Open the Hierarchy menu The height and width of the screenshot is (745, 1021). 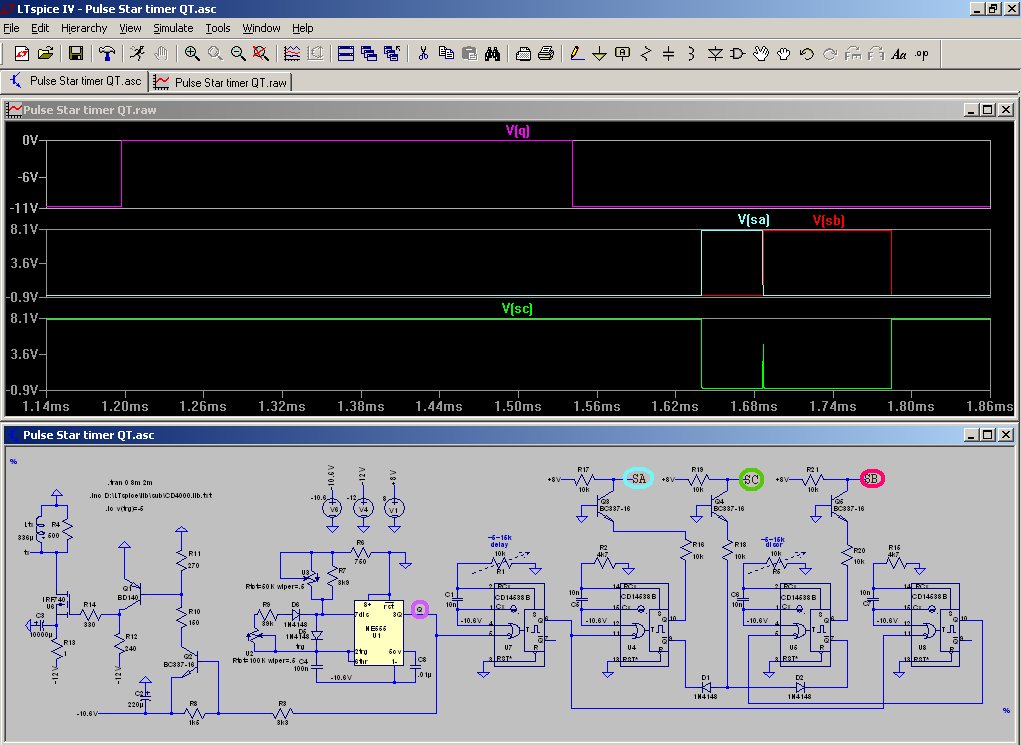84,28
